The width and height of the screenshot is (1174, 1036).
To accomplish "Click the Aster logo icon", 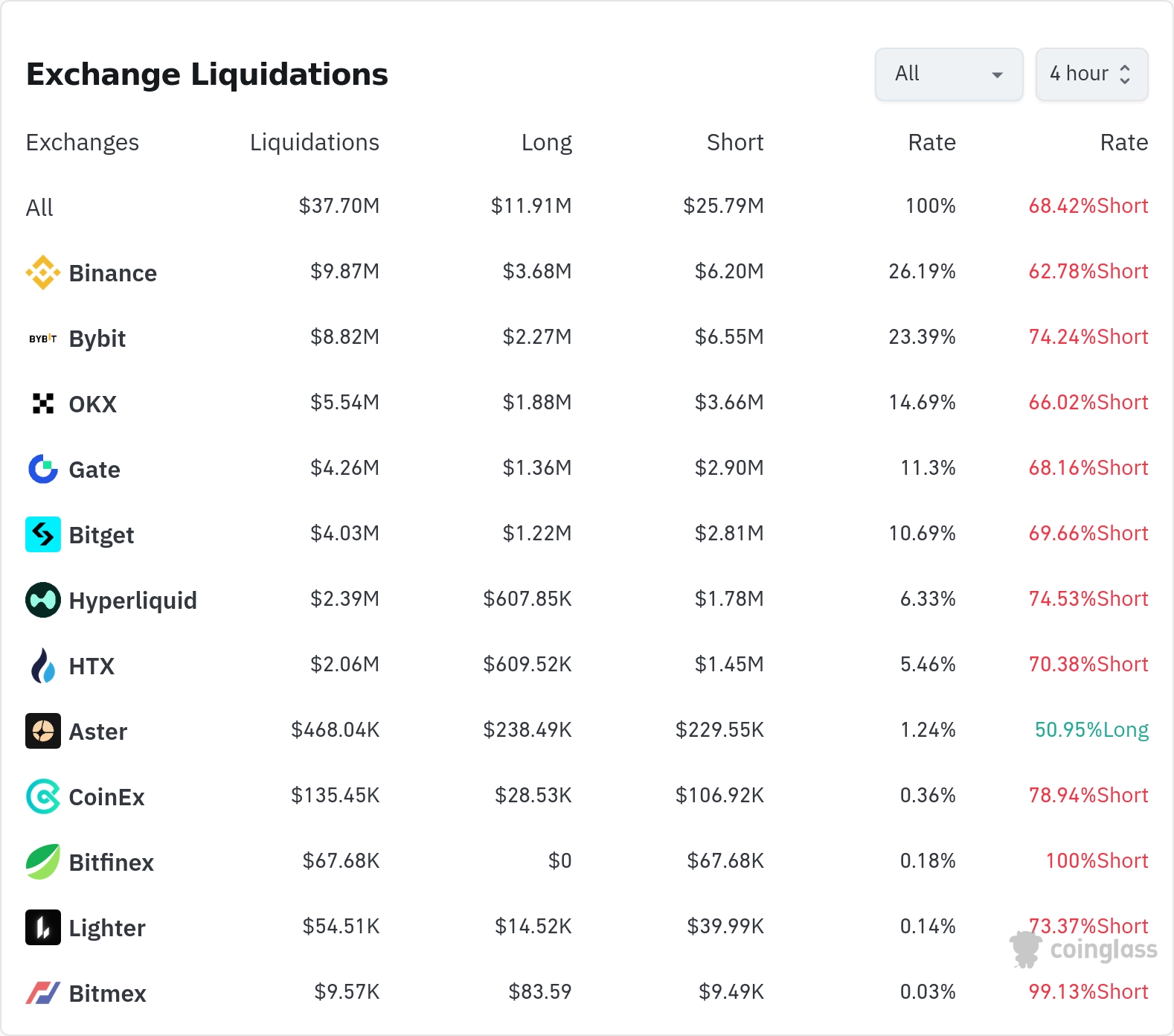I will tap(43, 731).
